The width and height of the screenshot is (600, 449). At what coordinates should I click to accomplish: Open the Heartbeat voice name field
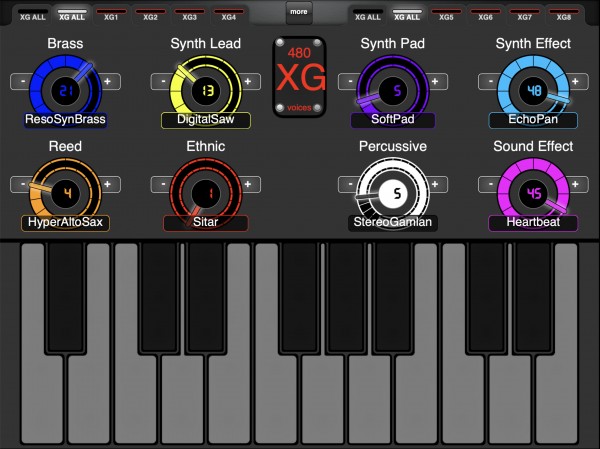point(533,223)
